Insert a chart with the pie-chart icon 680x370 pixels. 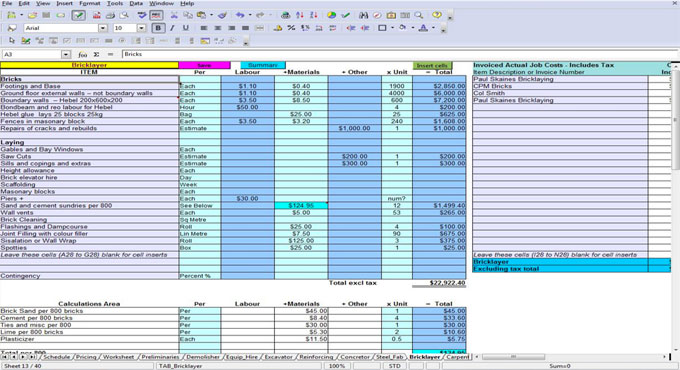(x=331, y=15)
